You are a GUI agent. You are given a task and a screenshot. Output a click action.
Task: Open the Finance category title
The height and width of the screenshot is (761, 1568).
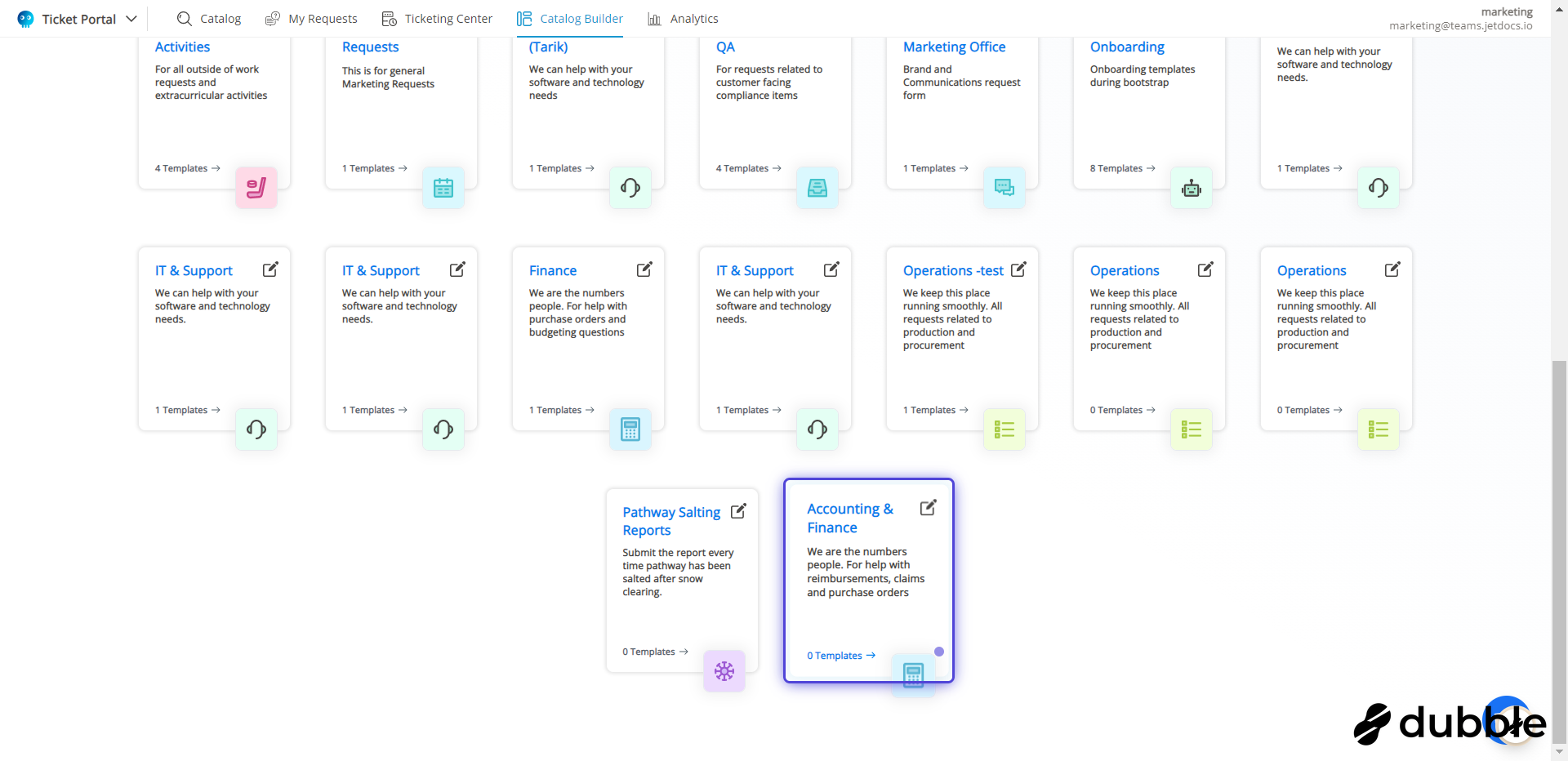pyautogui.click(x=553, y=270)
